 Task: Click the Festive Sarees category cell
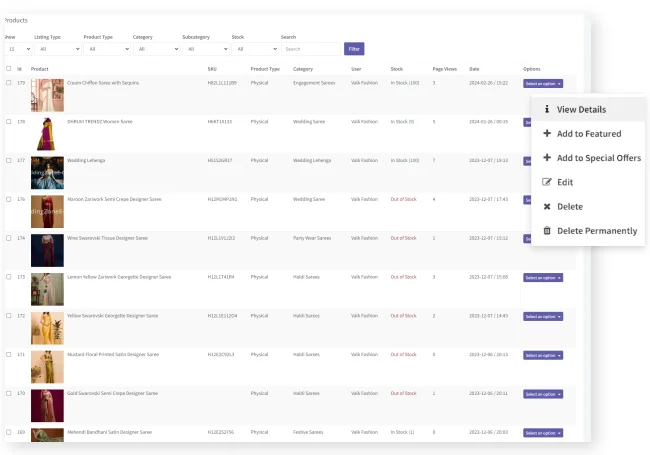click(x=308, y=432)
